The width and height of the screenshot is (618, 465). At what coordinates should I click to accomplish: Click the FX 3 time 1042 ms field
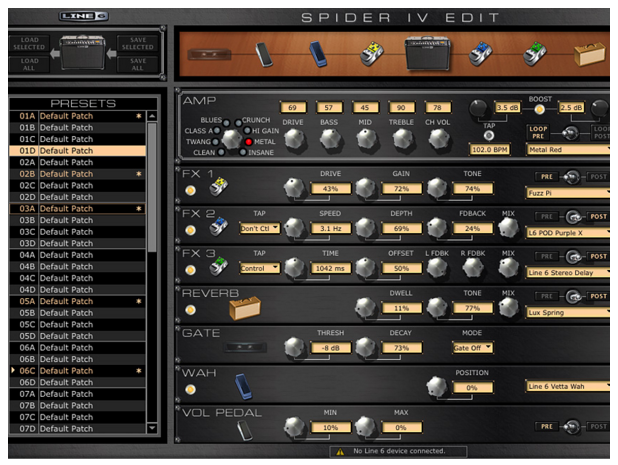[x=331, y=268]
